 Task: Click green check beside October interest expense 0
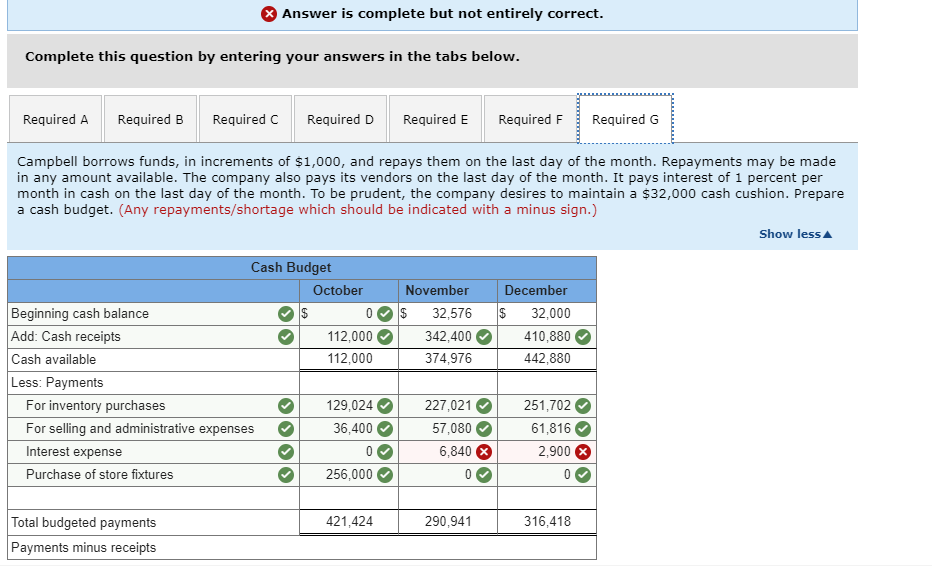point(385,452)
